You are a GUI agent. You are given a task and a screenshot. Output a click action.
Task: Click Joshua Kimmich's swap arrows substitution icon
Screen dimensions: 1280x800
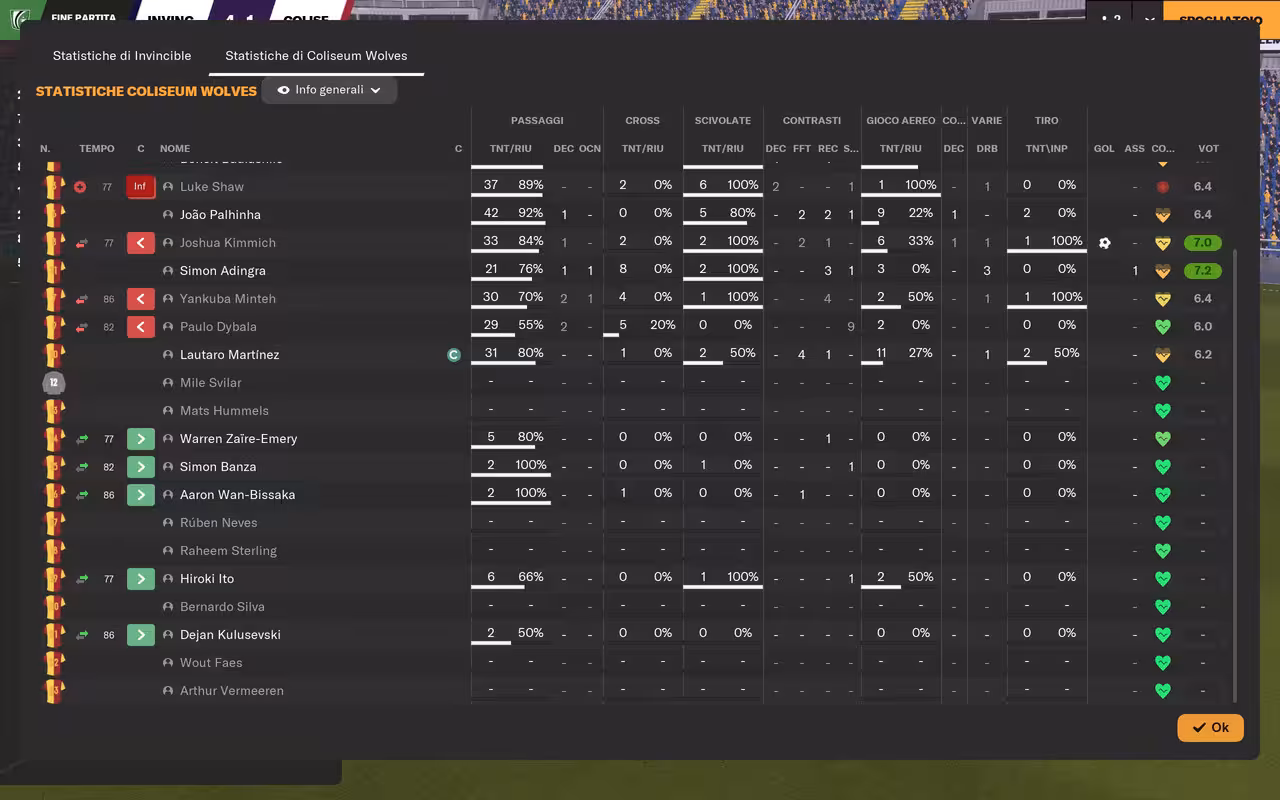82,243
